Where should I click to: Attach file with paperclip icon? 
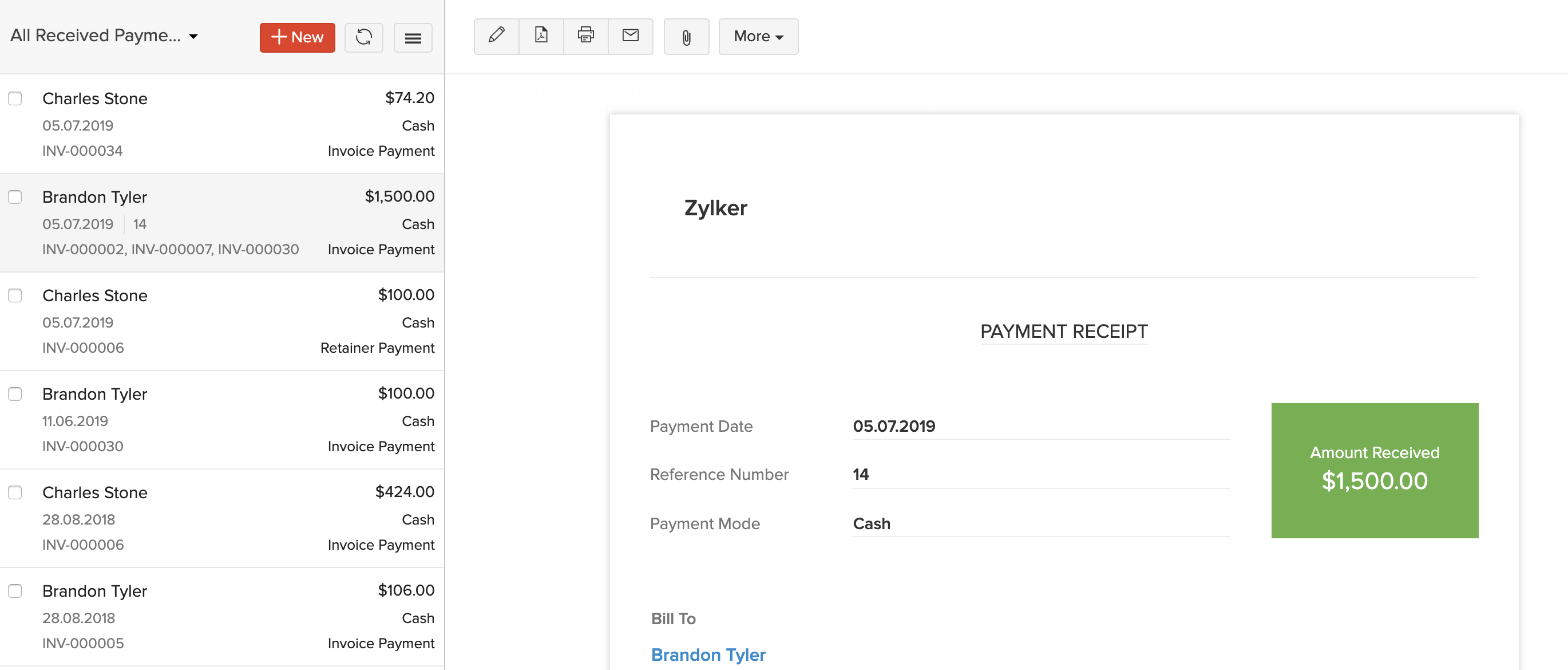[x=686, y=37]
